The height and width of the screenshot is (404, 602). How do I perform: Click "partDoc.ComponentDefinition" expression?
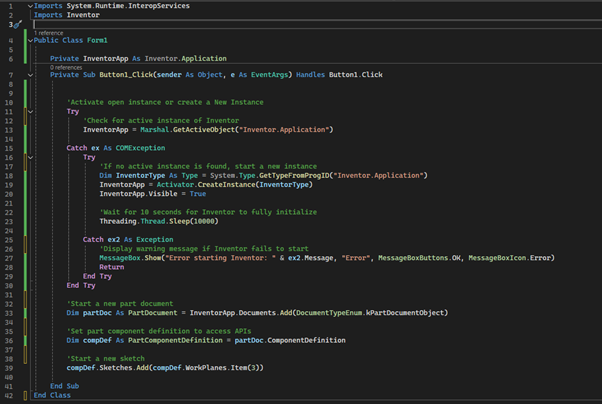(x=290, y=341)
